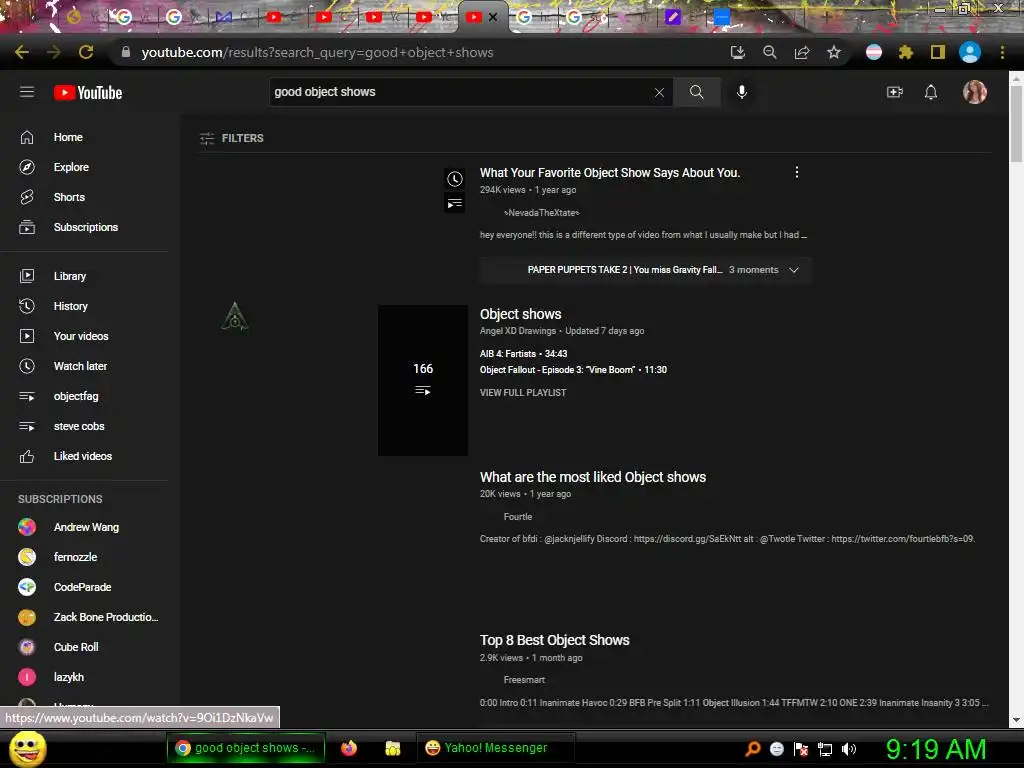Viewport: 1024px width, 768px height.
Task: Click VIEW FULL PLAYLIST
Action: pos(523,392)
